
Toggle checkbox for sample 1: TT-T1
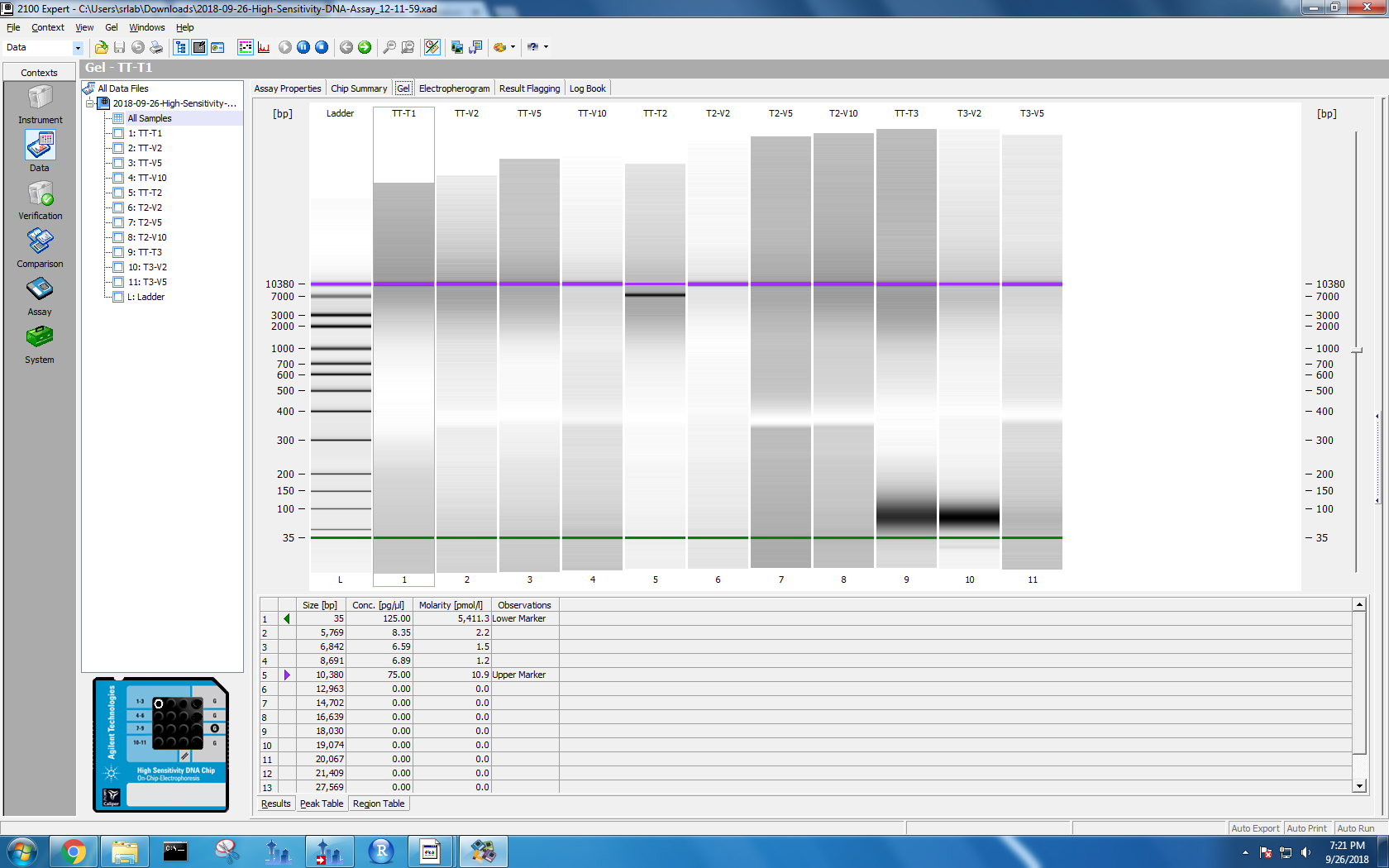[118, 133]
